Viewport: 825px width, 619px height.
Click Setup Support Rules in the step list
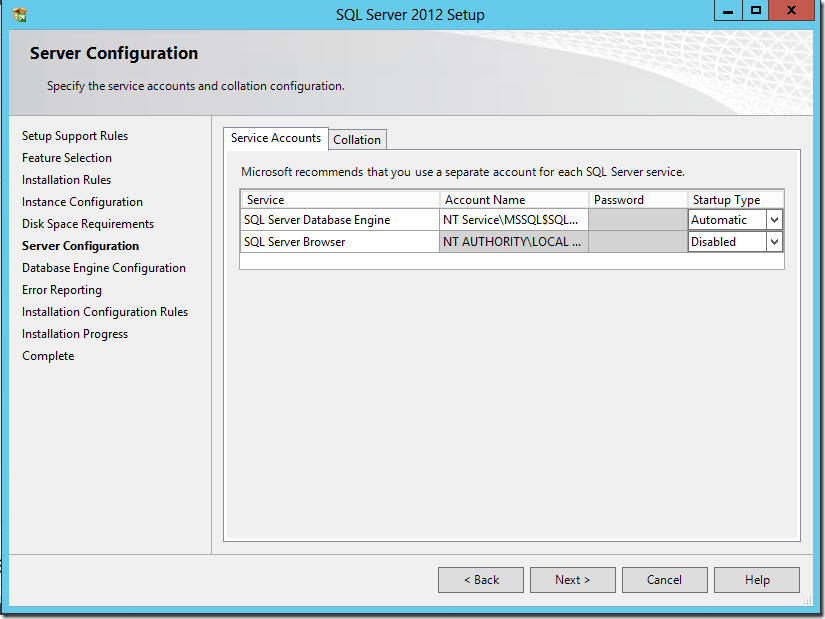pyautogui.click(x=75, y=136)
